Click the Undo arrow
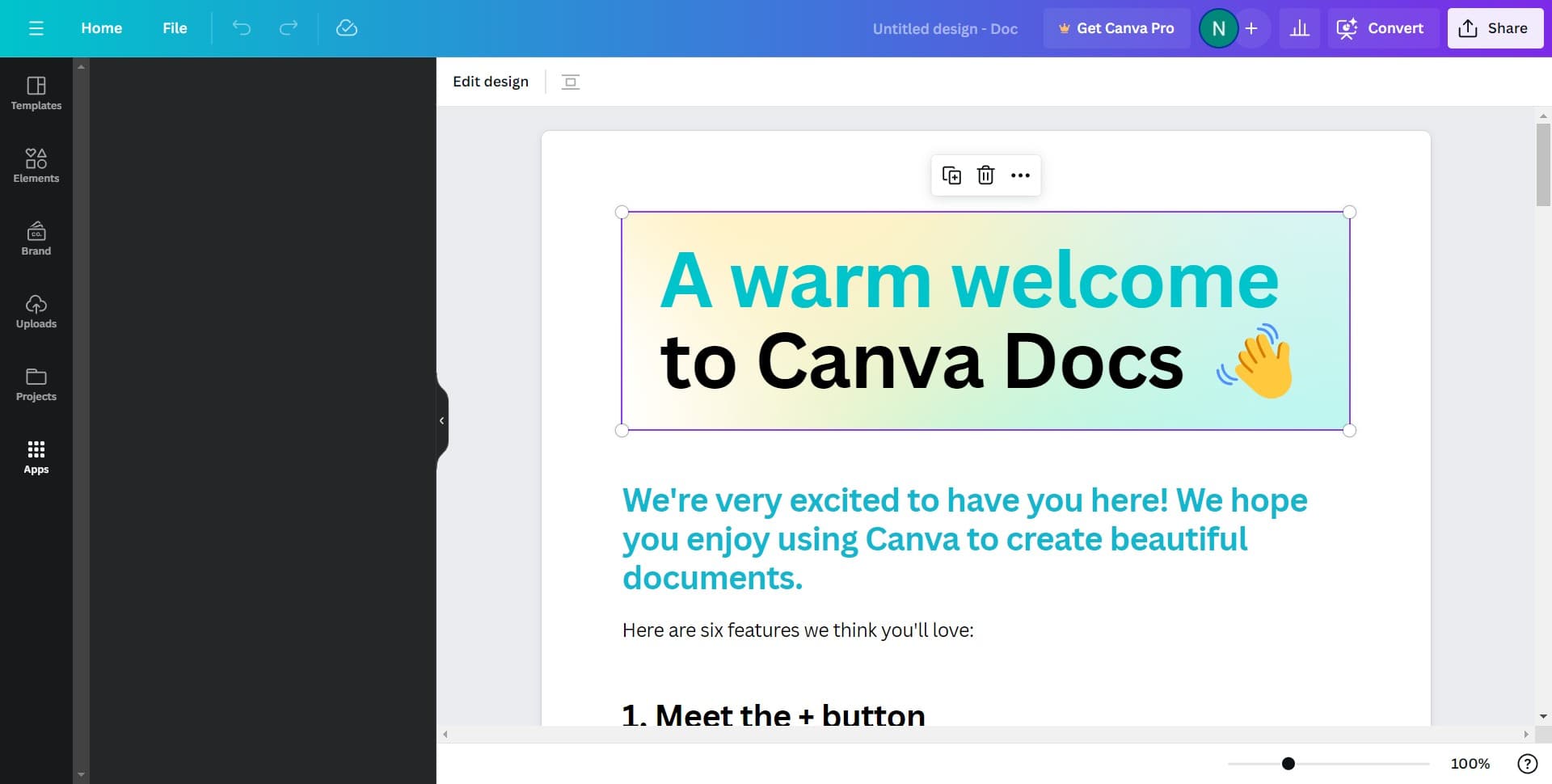The width and height of the screenshot is (1552, 784). point(242,28)
